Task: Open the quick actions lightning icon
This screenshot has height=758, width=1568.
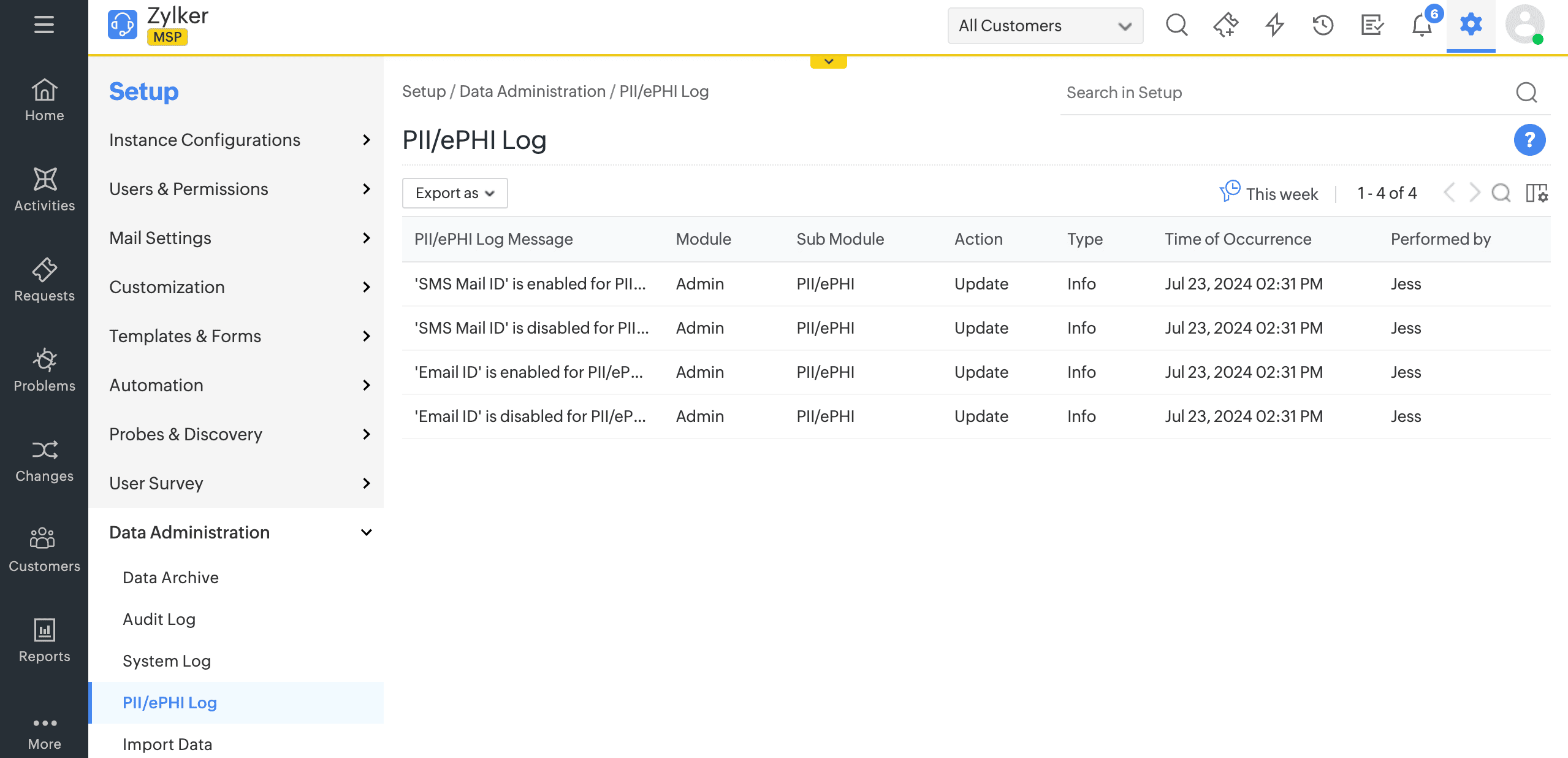Action: pyautogui.click(x=1274, y=26)
